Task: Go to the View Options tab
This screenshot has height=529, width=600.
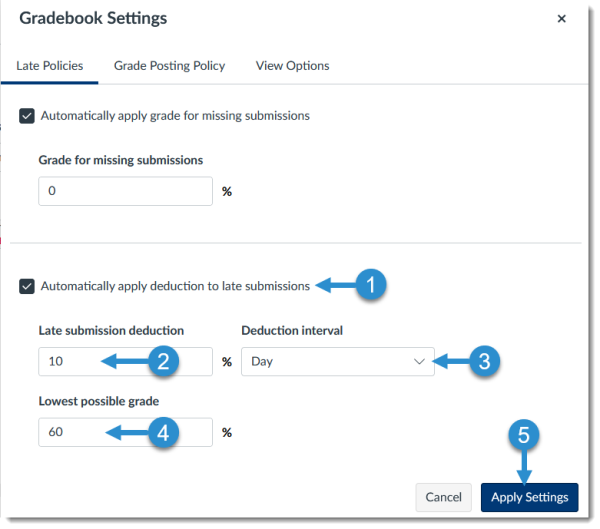Action: (x=292, y=66)
